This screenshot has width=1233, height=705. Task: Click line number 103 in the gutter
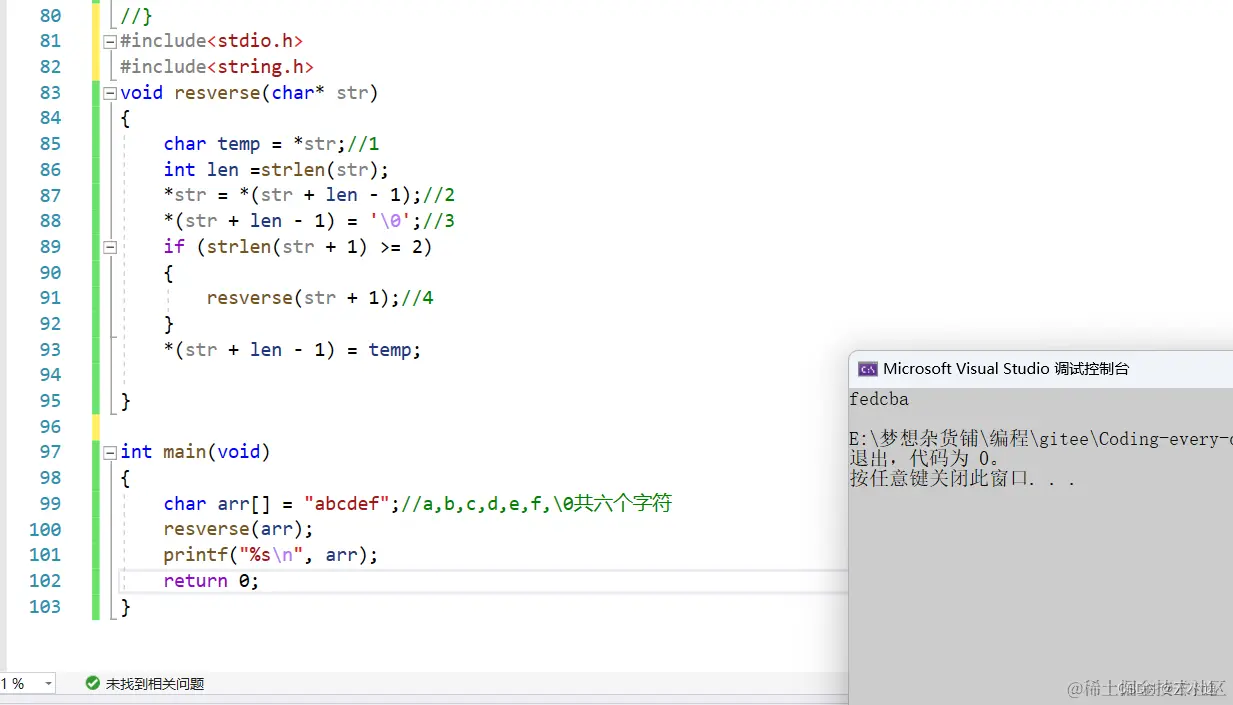45,607
